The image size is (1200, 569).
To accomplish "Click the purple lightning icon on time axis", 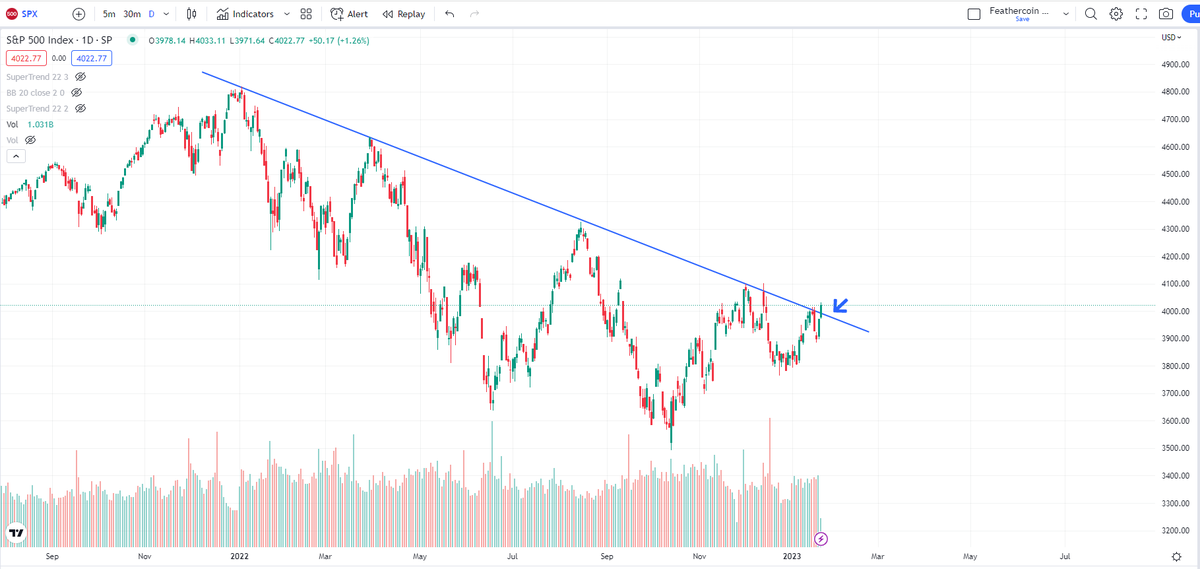I will (821, 539).
